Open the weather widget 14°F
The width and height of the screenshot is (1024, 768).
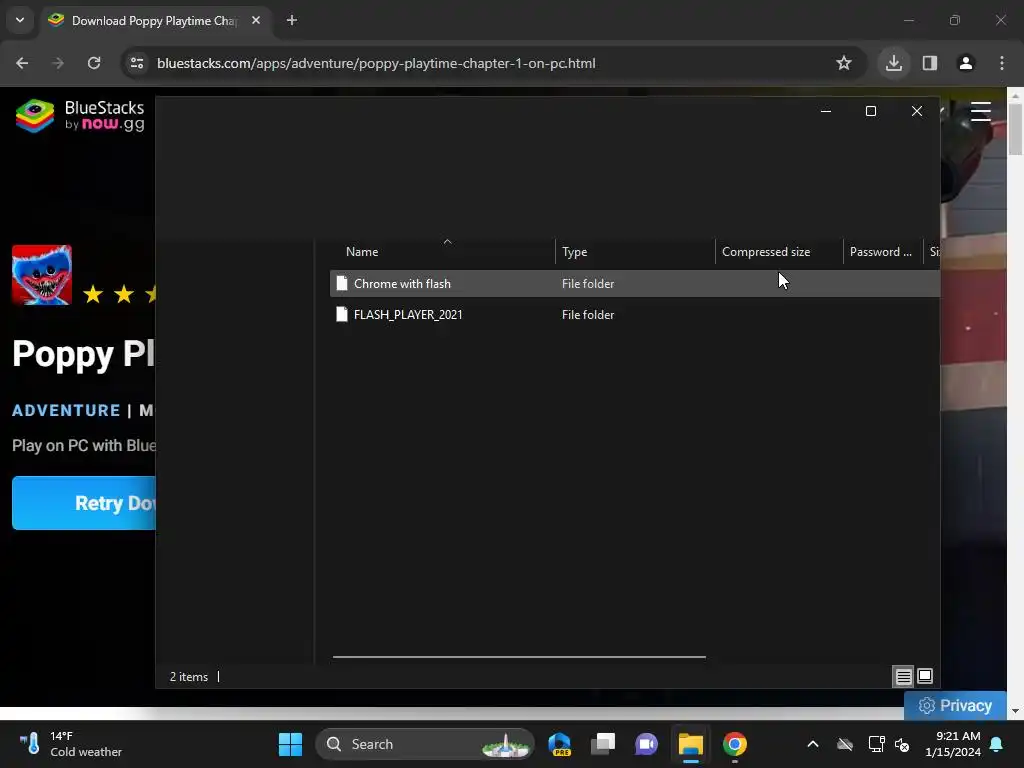(71, 744)
